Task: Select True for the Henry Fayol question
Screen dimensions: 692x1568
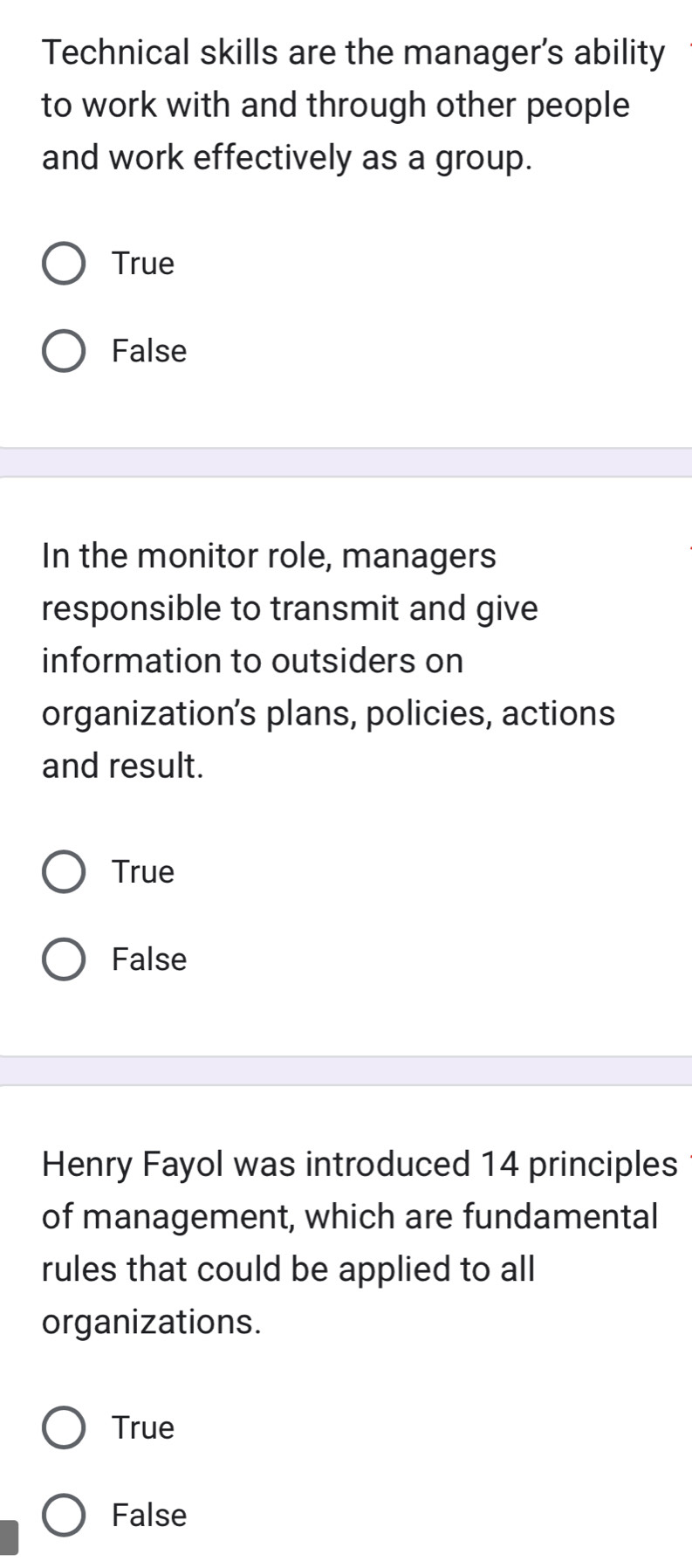Action: (x=61, y=1429)
